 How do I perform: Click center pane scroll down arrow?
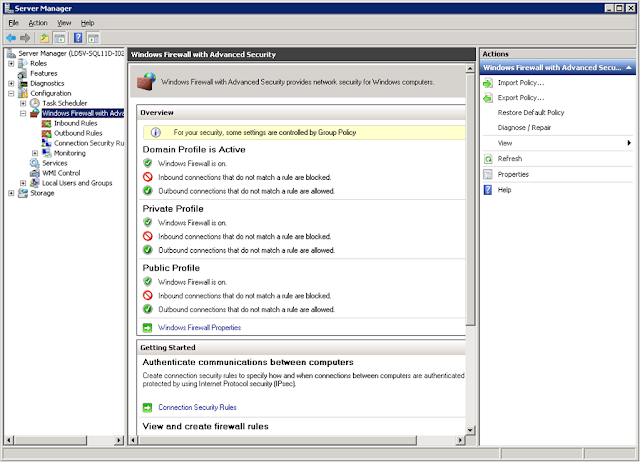pos(470,430)
